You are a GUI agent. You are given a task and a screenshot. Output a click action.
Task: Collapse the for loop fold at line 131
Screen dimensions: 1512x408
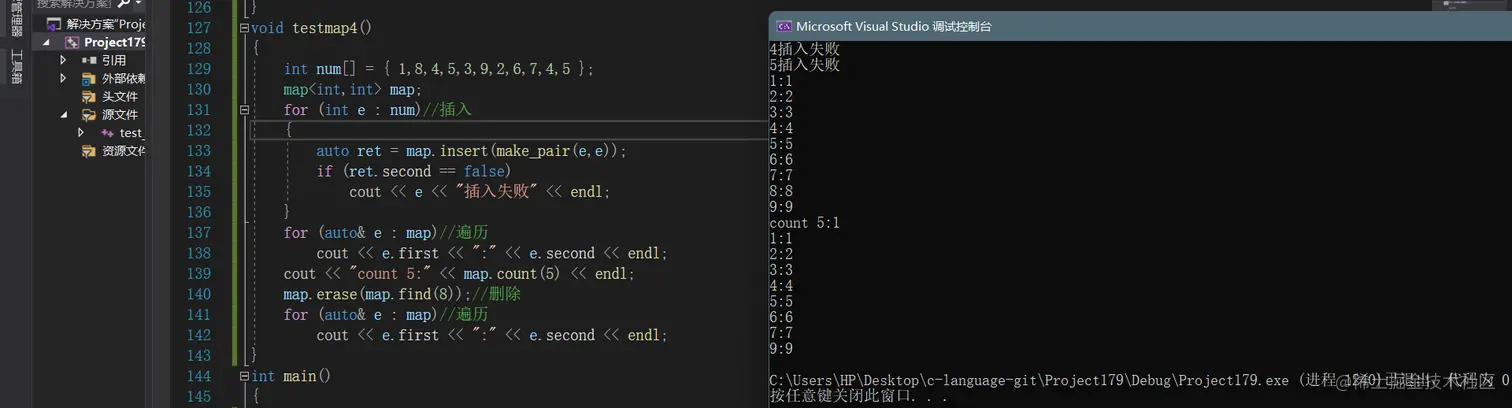(x=244, y=110)
